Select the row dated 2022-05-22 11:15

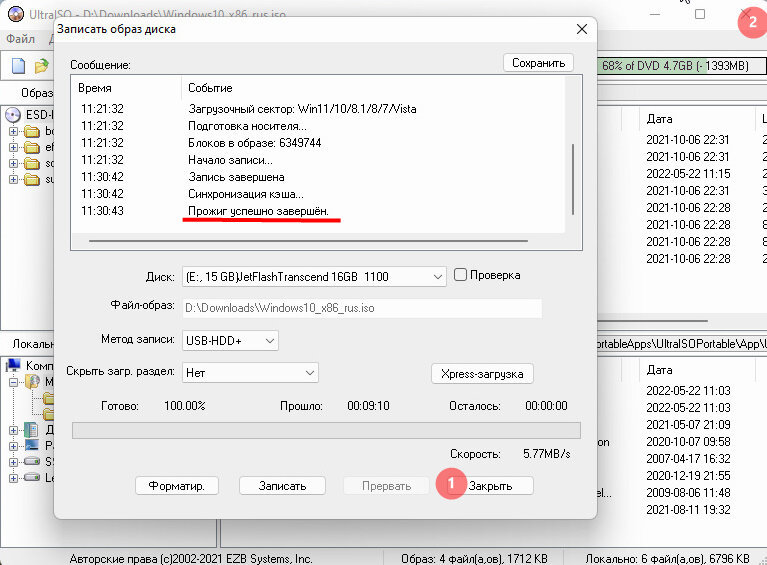(688, 174)
